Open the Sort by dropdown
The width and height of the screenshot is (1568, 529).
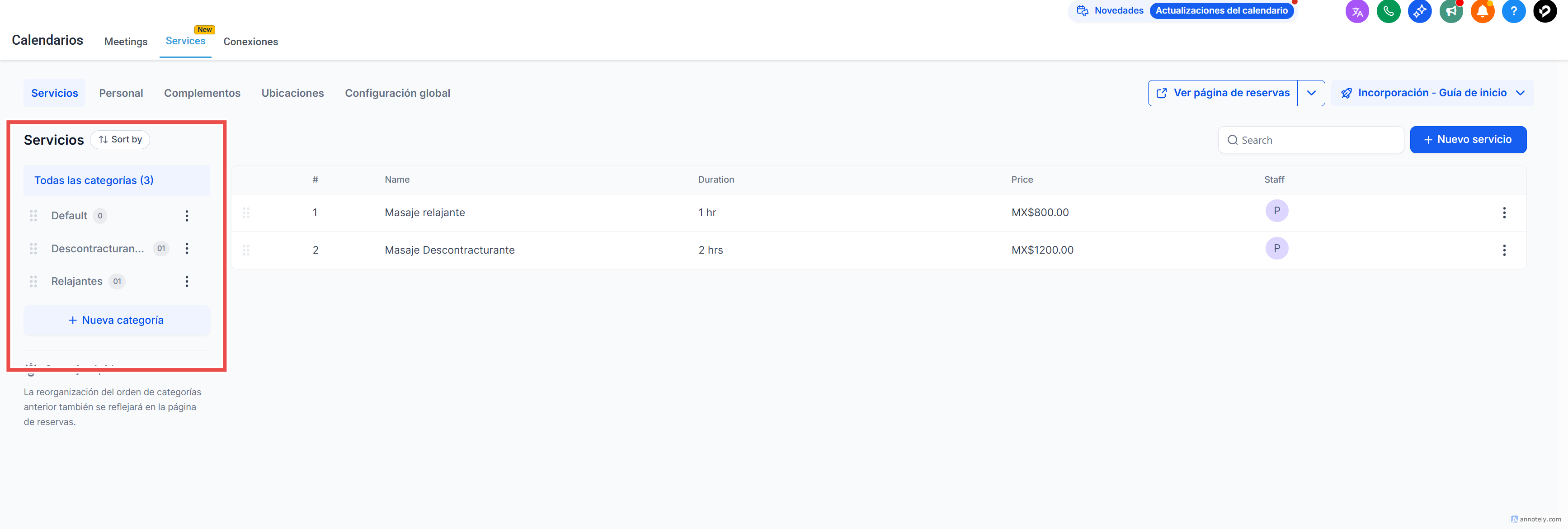pyautogui.click(x=120, y=139)
